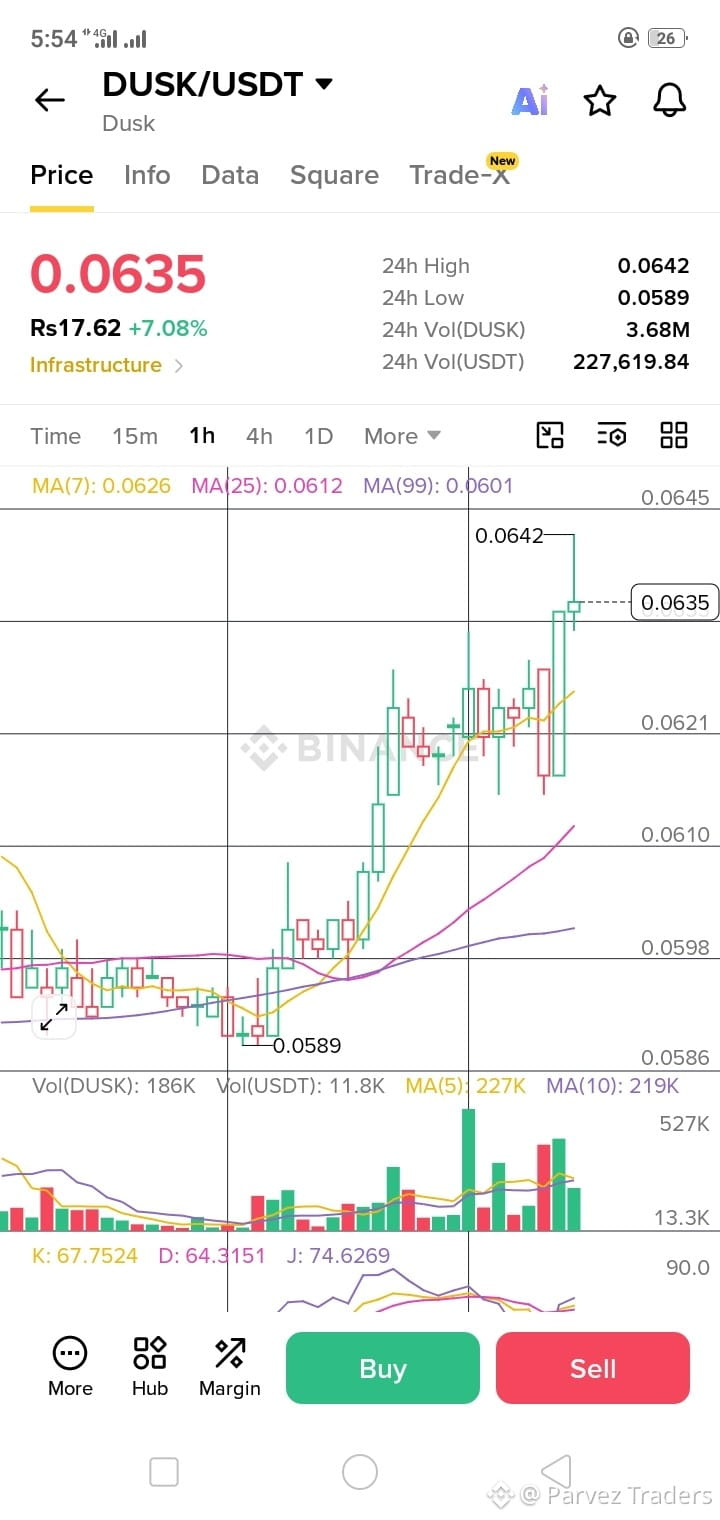This screenshot has width=720, height=1520.
Task: Switch to the Price tab
Action: [61, 175]
